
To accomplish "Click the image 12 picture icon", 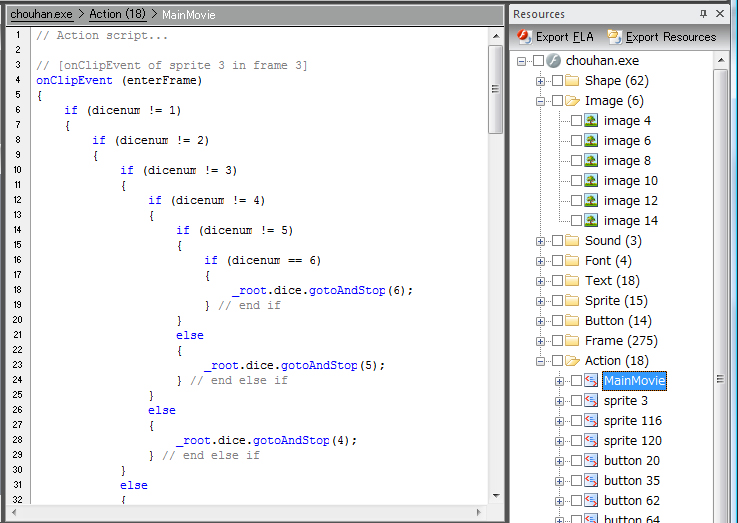I will [591, 201].
